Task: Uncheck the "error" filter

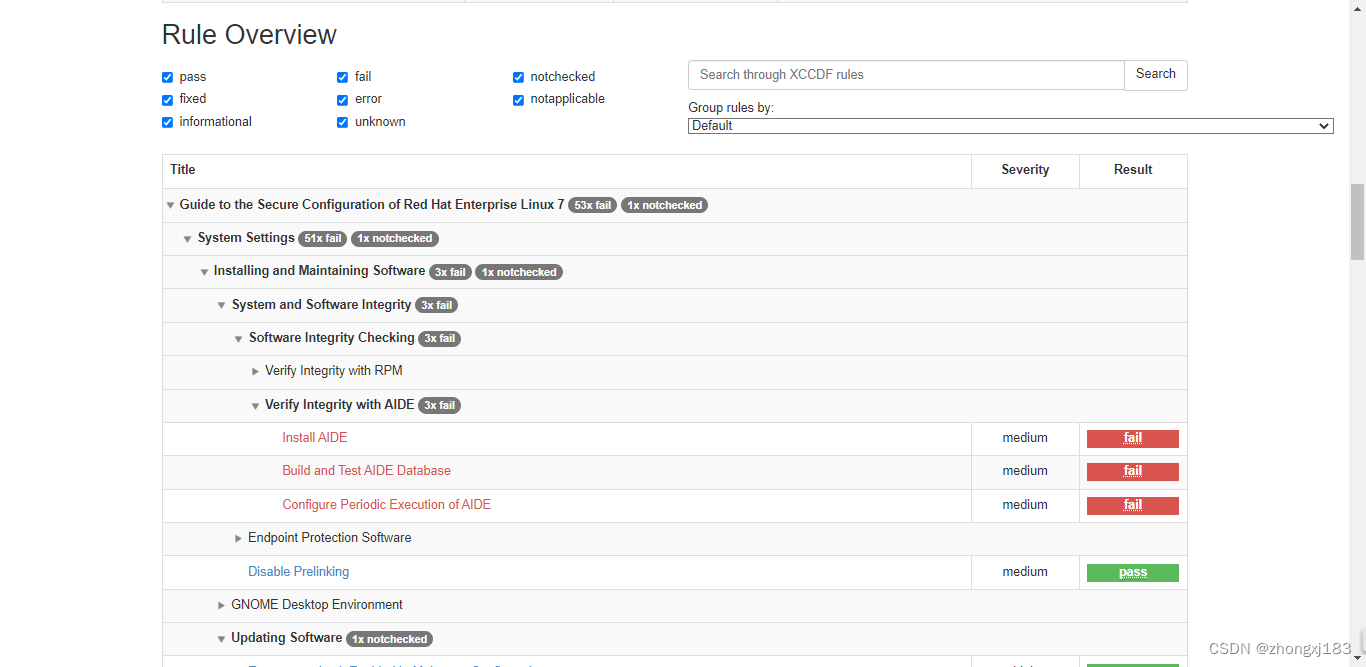Action: [x=342, y=99]
